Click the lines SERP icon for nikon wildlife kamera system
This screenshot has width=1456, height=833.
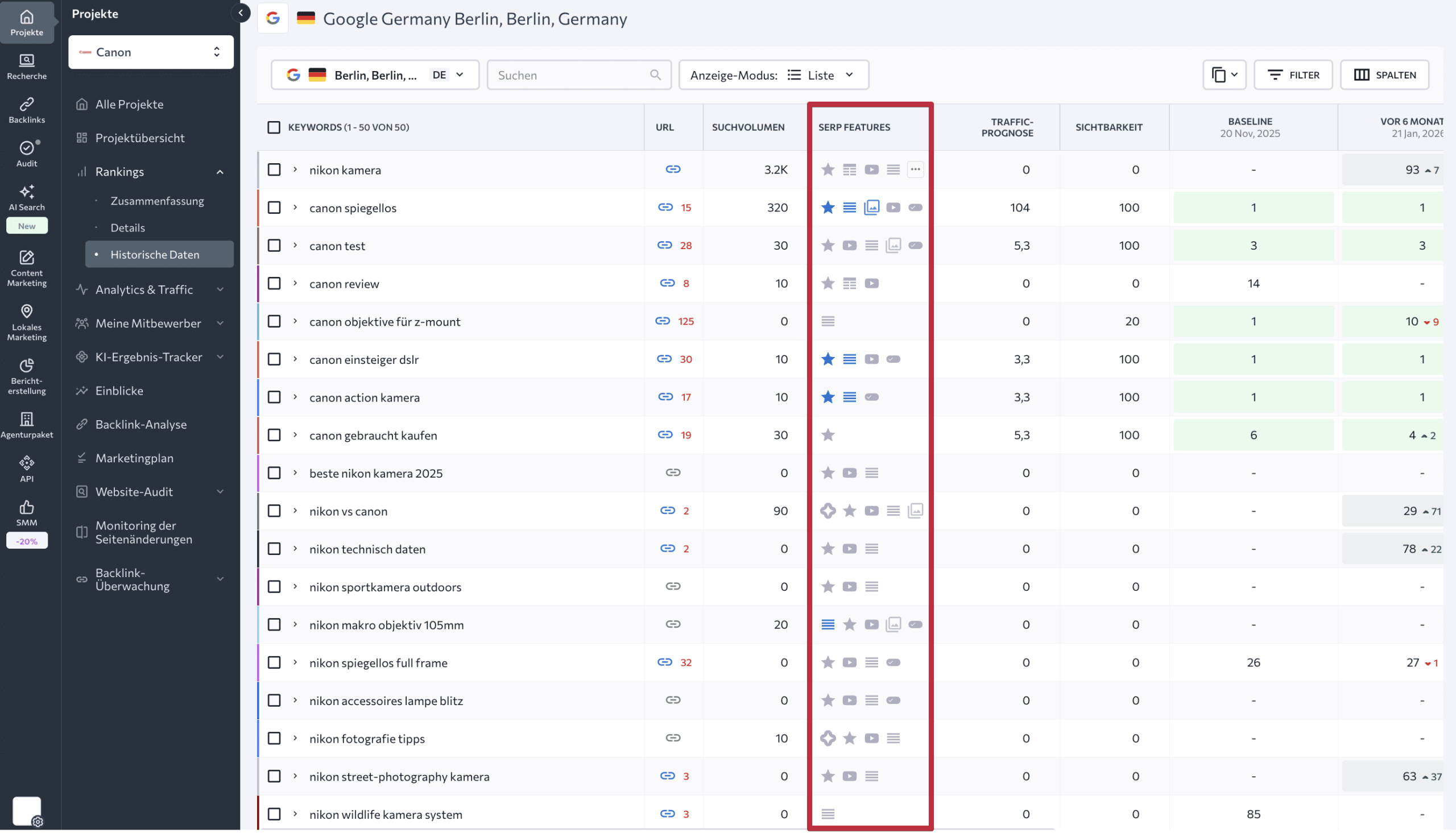(x=828, y=814)
